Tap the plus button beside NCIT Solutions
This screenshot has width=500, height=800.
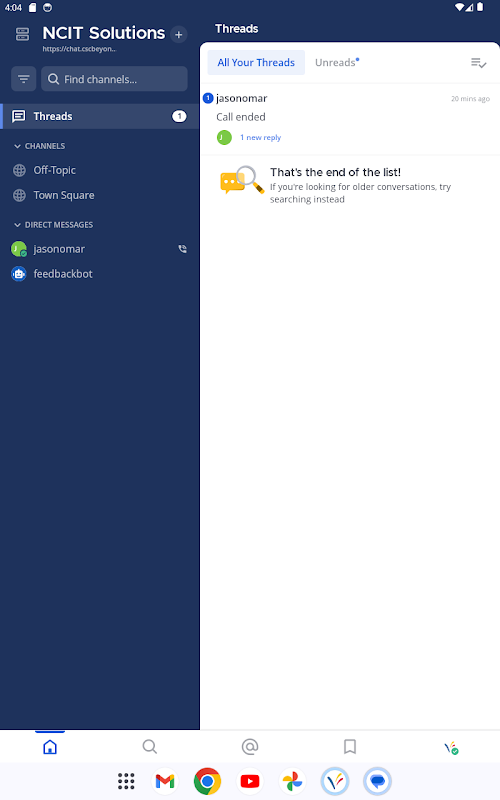(x=179, y=35)
